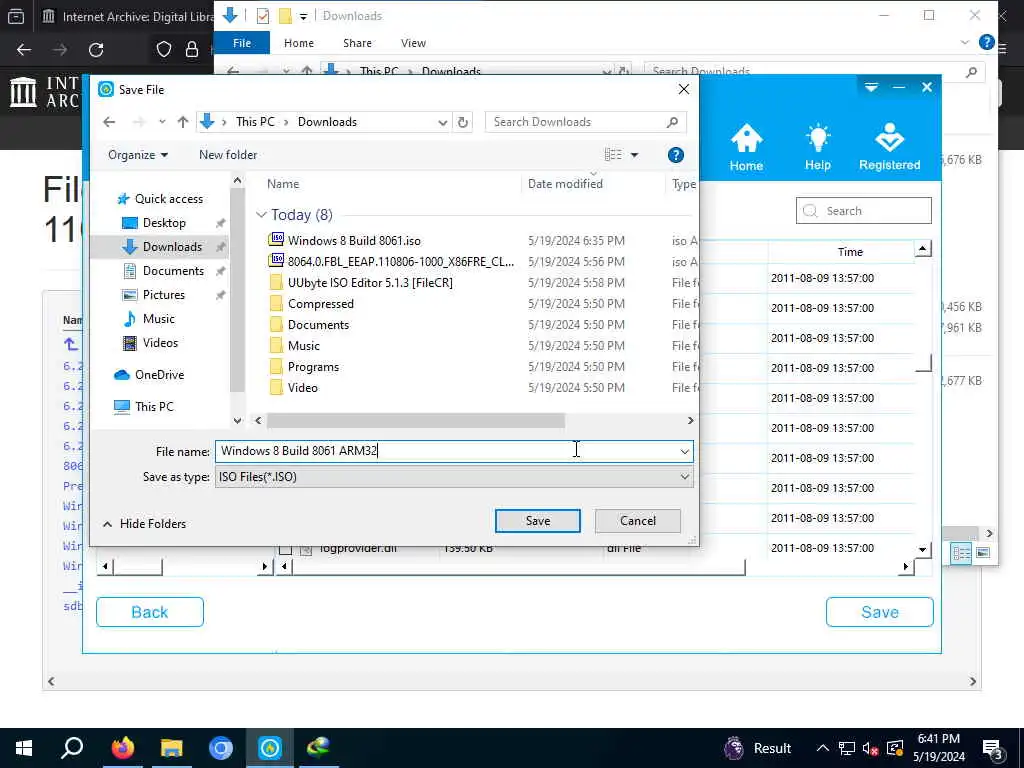The height and width of the screenshot is (768, 1024).
Task: Create a New folder in Save File dialog
Action: 228,155
